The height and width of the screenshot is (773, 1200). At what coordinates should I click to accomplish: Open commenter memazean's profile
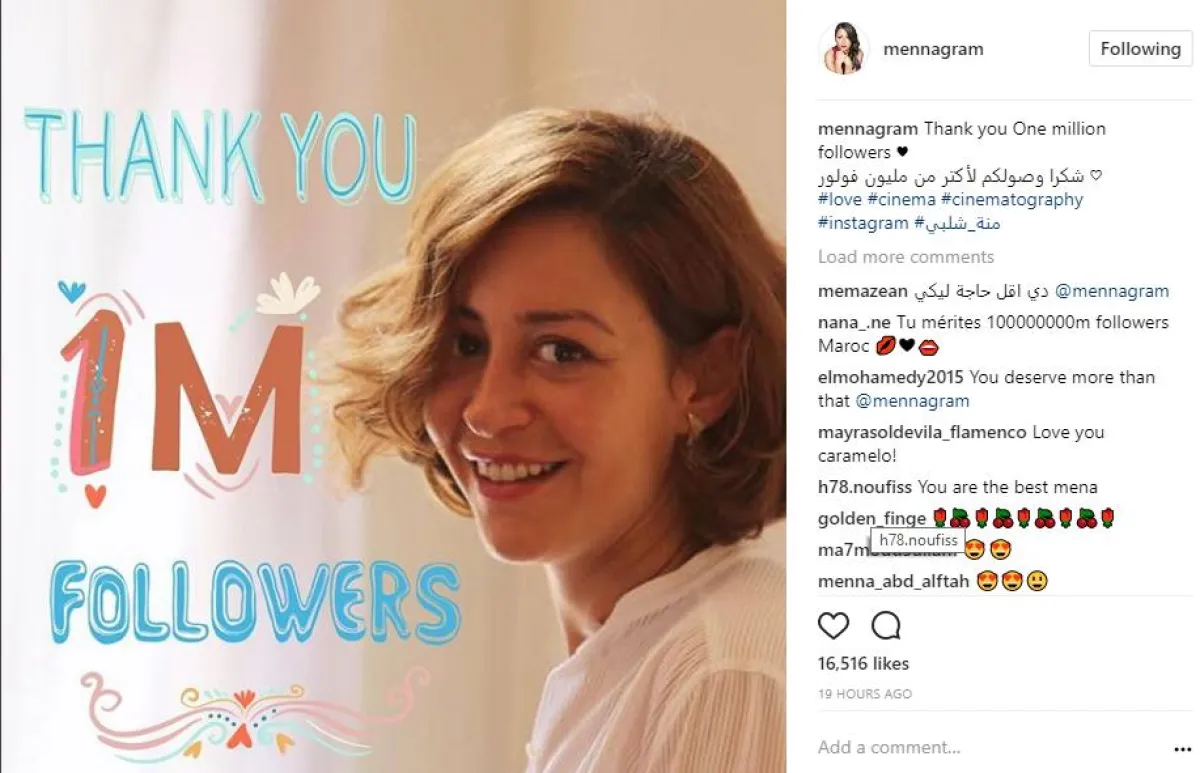(863, 292)
